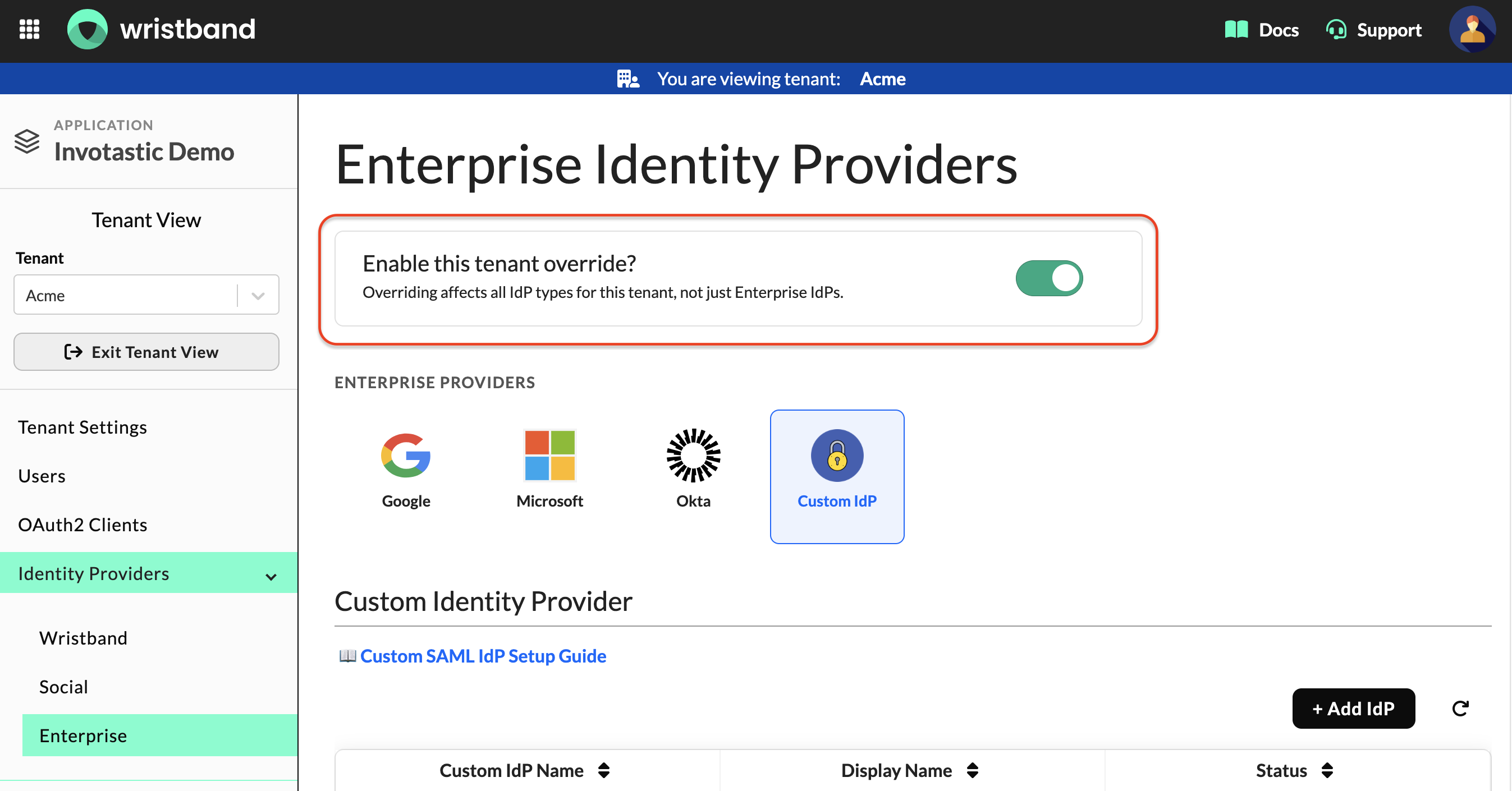
Task: Click the tenant building icon in banner
Action: 627,79
